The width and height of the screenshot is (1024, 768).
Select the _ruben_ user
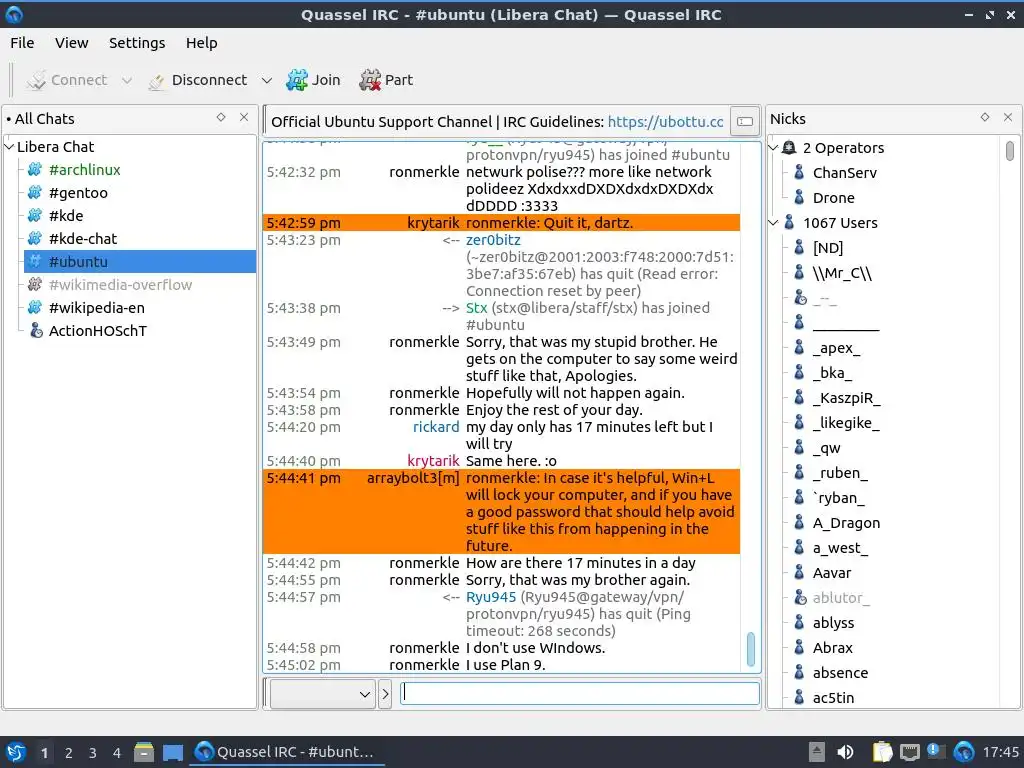coord(840,473)
